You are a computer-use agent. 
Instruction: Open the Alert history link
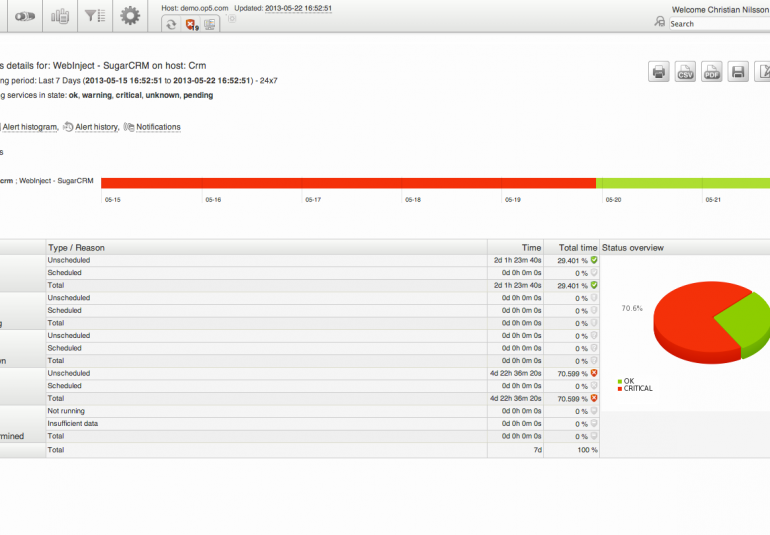point(97,127)
